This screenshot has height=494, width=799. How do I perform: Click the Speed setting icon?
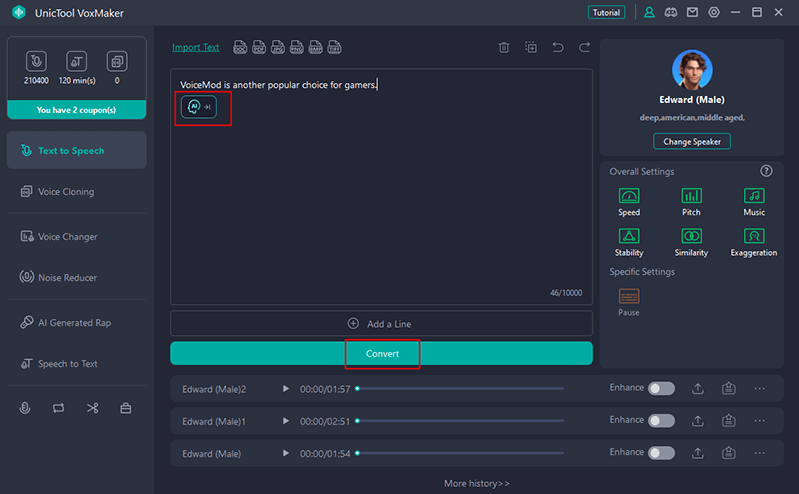tap(629, 196)
